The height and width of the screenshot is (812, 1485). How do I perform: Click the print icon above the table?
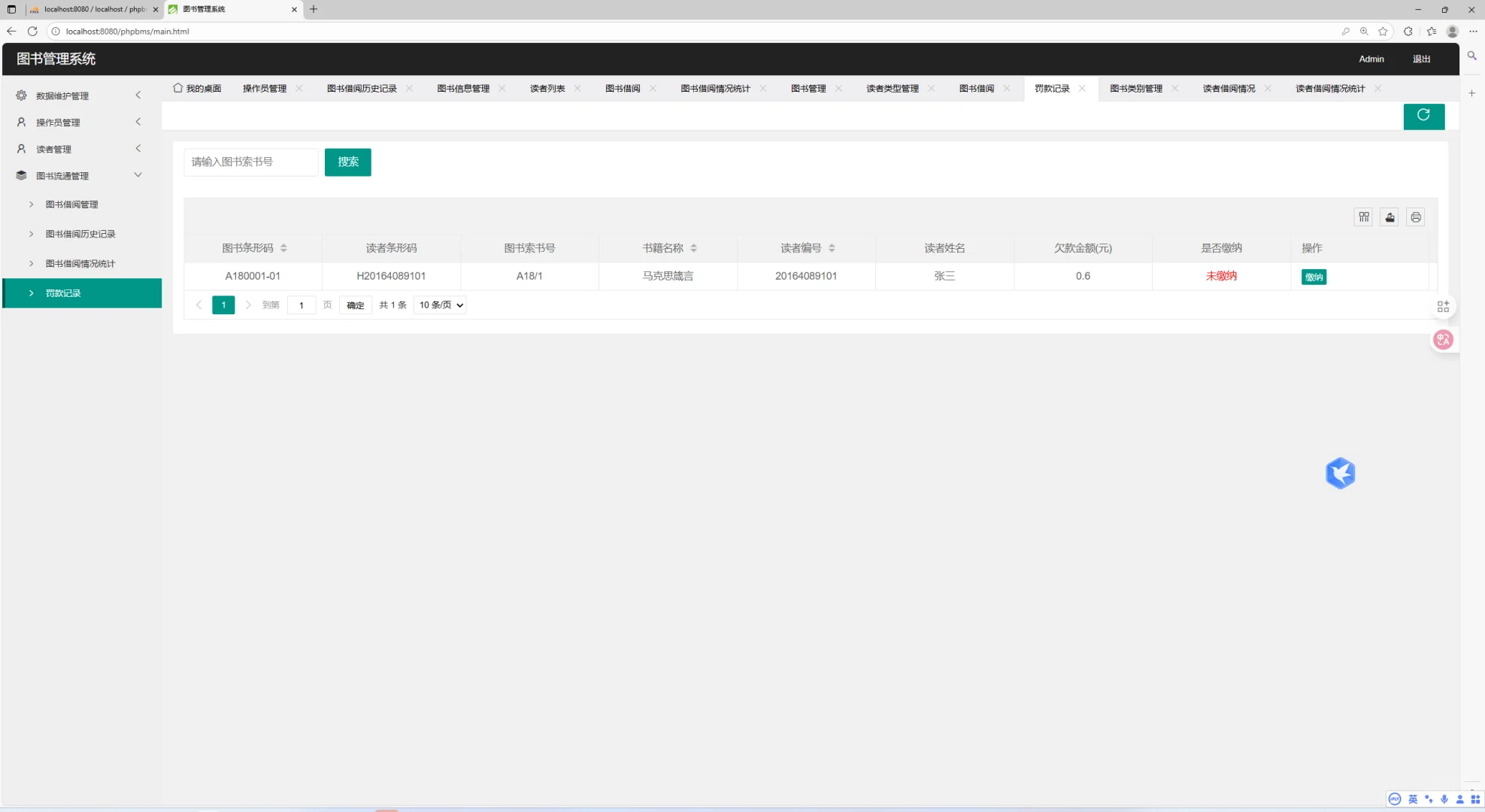tap(1415, 217)
